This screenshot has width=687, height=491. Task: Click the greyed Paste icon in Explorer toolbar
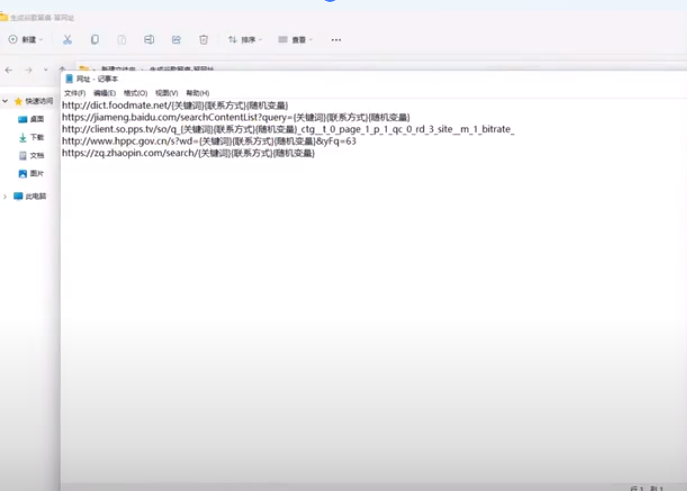tap(122, 40)
